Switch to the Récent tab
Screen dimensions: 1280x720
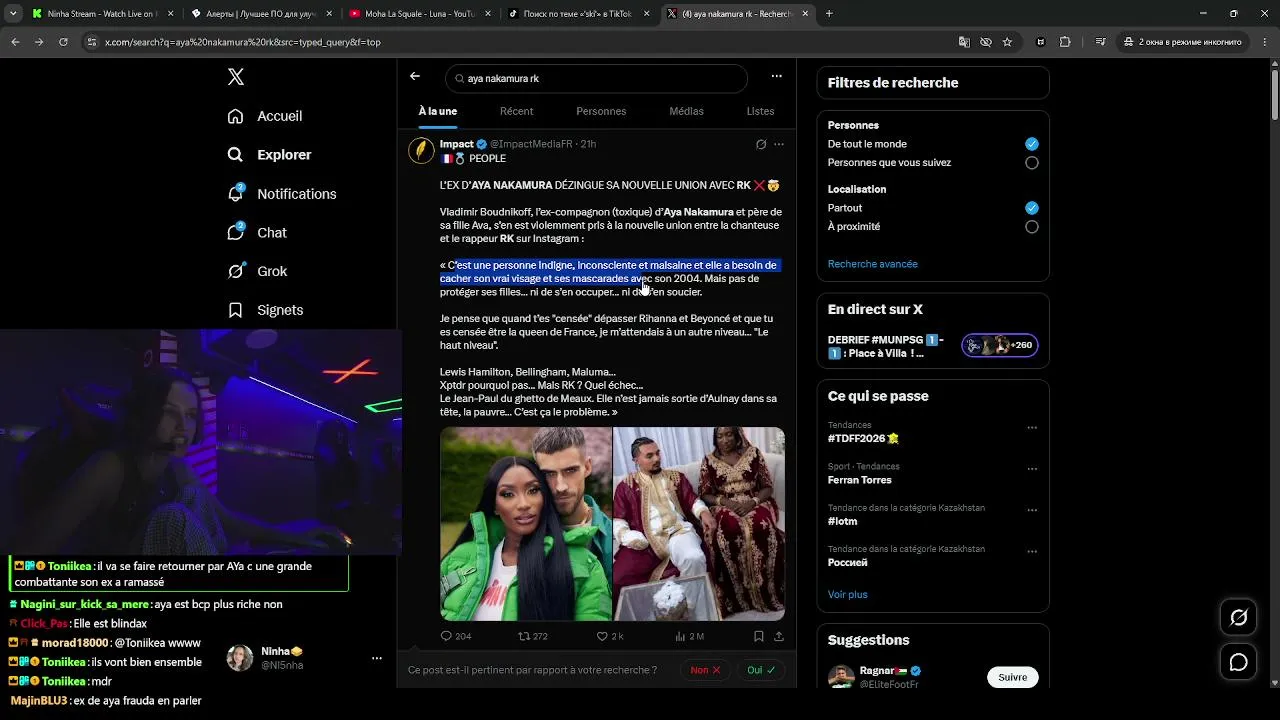point(516,111)
